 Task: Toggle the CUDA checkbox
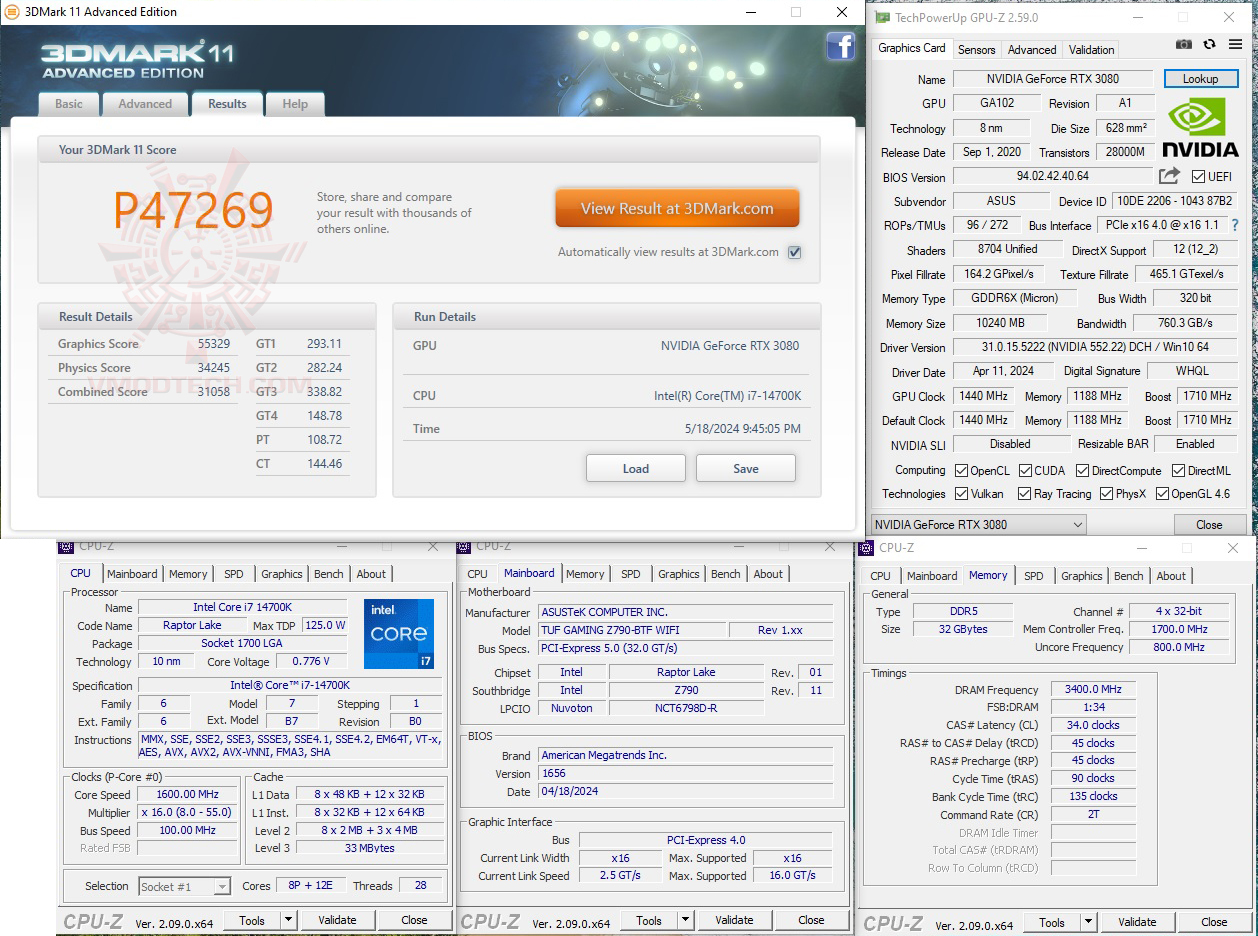pos(1026,470)
